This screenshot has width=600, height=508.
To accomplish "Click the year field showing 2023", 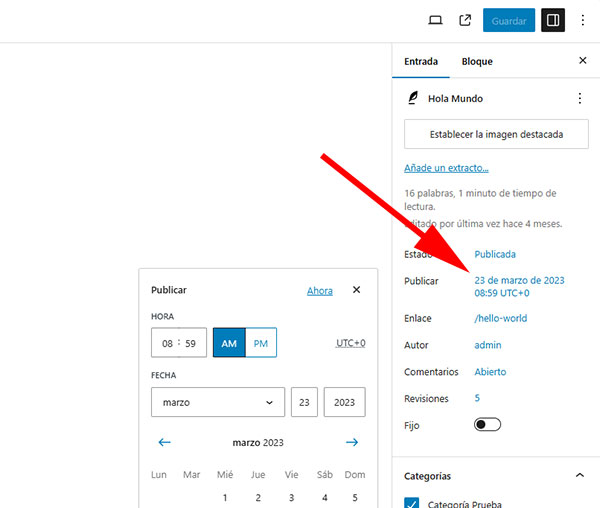I will (344, 402).
